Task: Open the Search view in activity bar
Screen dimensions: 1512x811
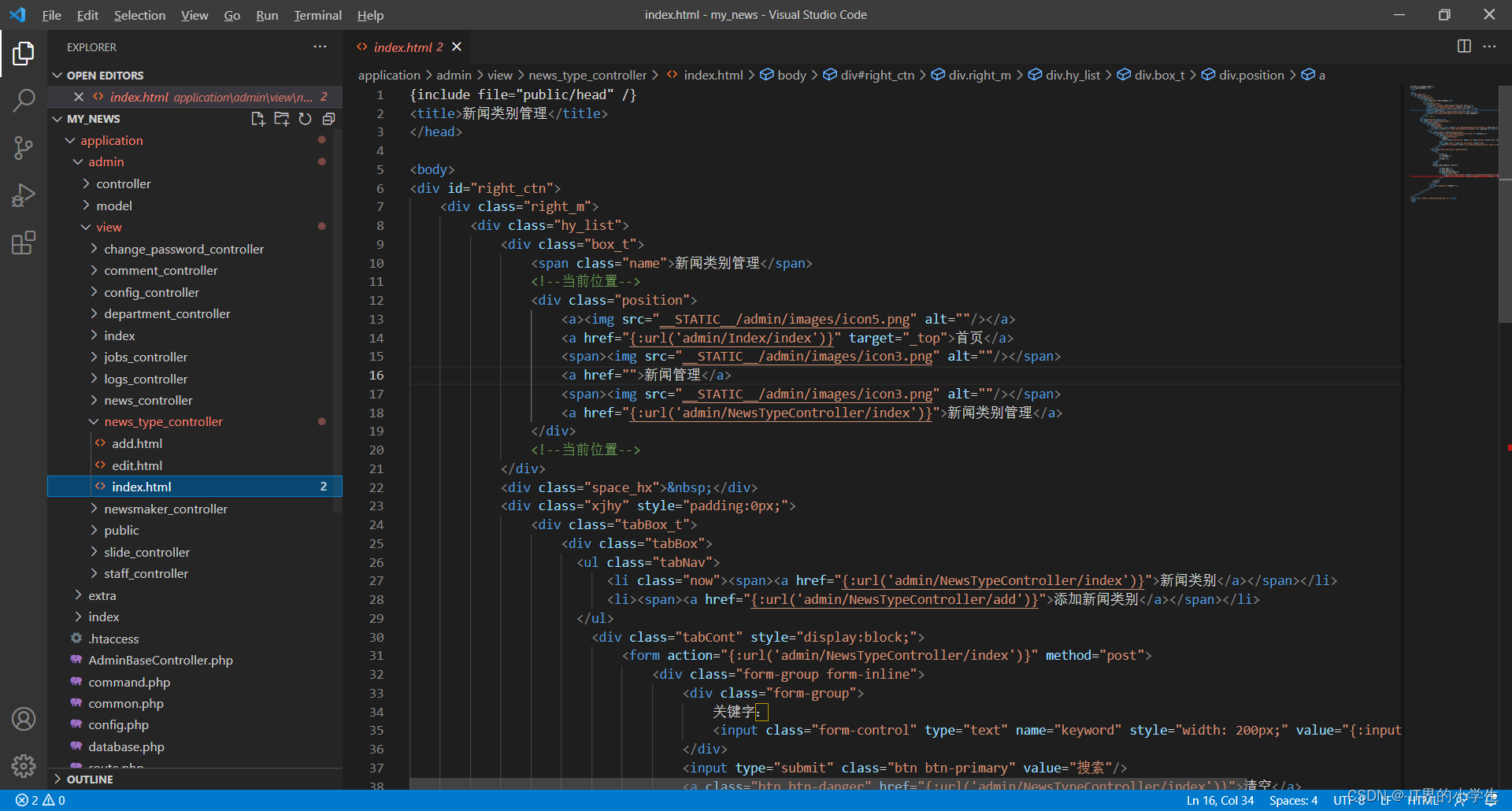Action: 24,100
